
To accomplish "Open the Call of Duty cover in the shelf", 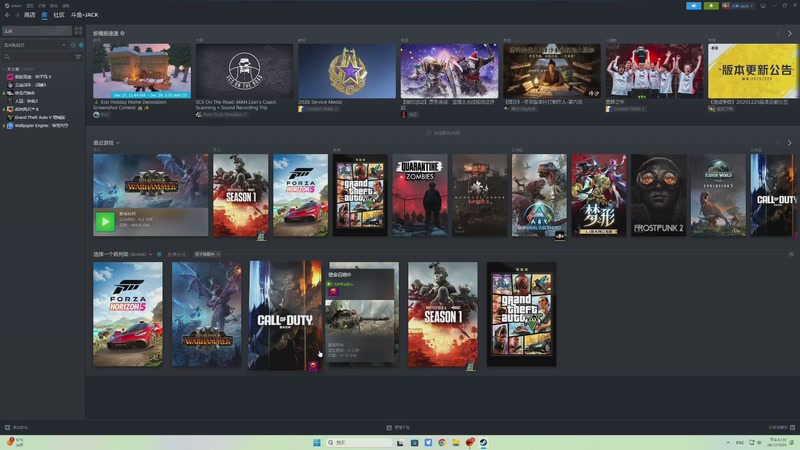I will click(285, 315).
